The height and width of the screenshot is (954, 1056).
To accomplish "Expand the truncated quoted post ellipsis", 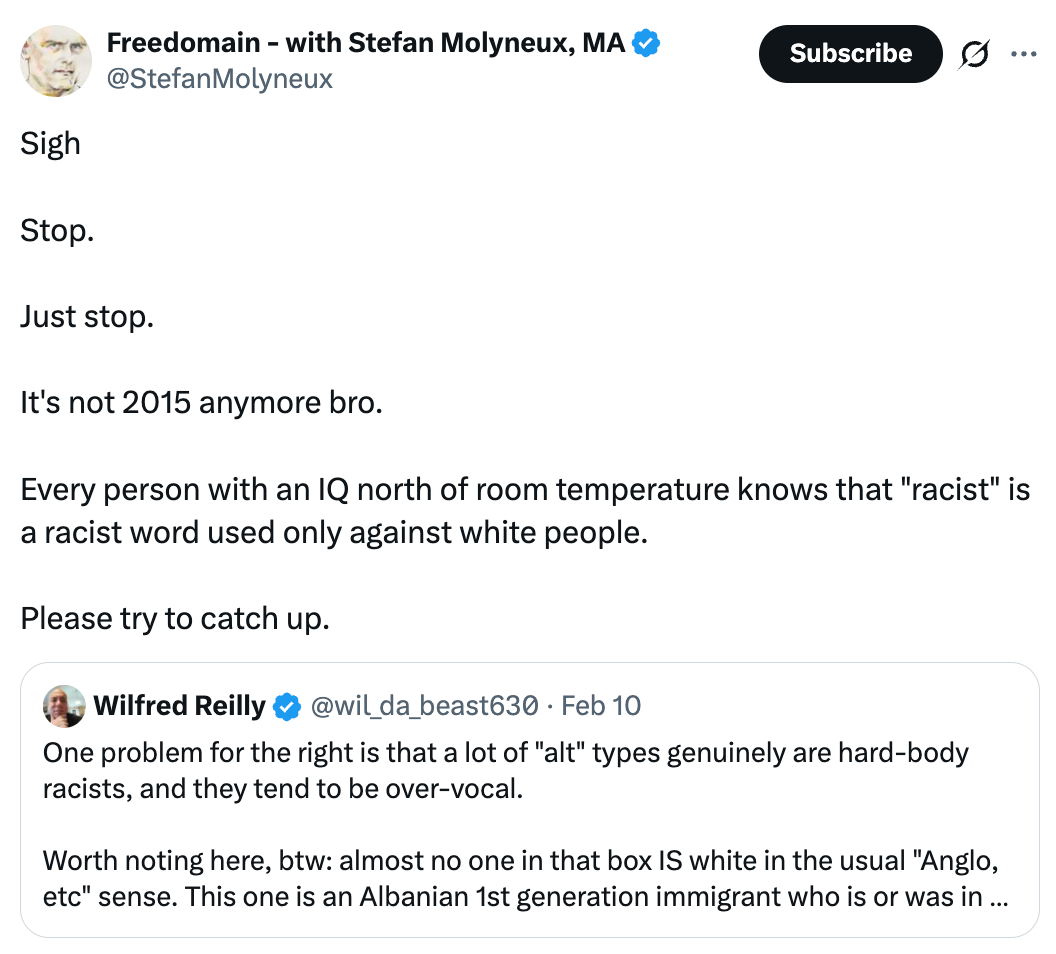I will 997,896.
